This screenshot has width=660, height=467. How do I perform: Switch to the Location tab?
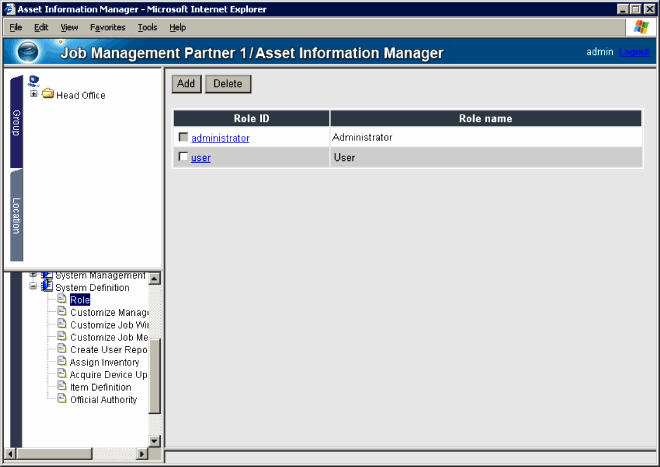16,215
